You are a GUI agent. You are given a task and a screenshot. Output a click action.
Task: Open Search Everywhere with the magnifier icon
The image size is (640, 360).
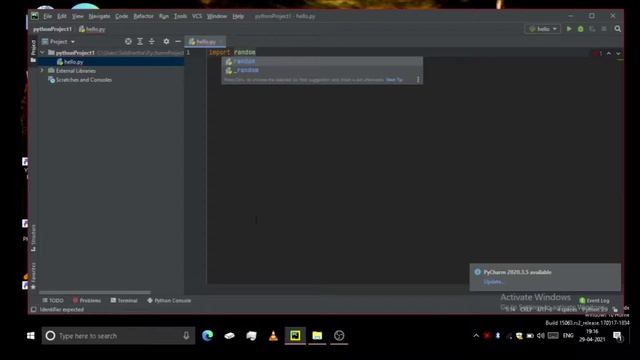(618, 29)
